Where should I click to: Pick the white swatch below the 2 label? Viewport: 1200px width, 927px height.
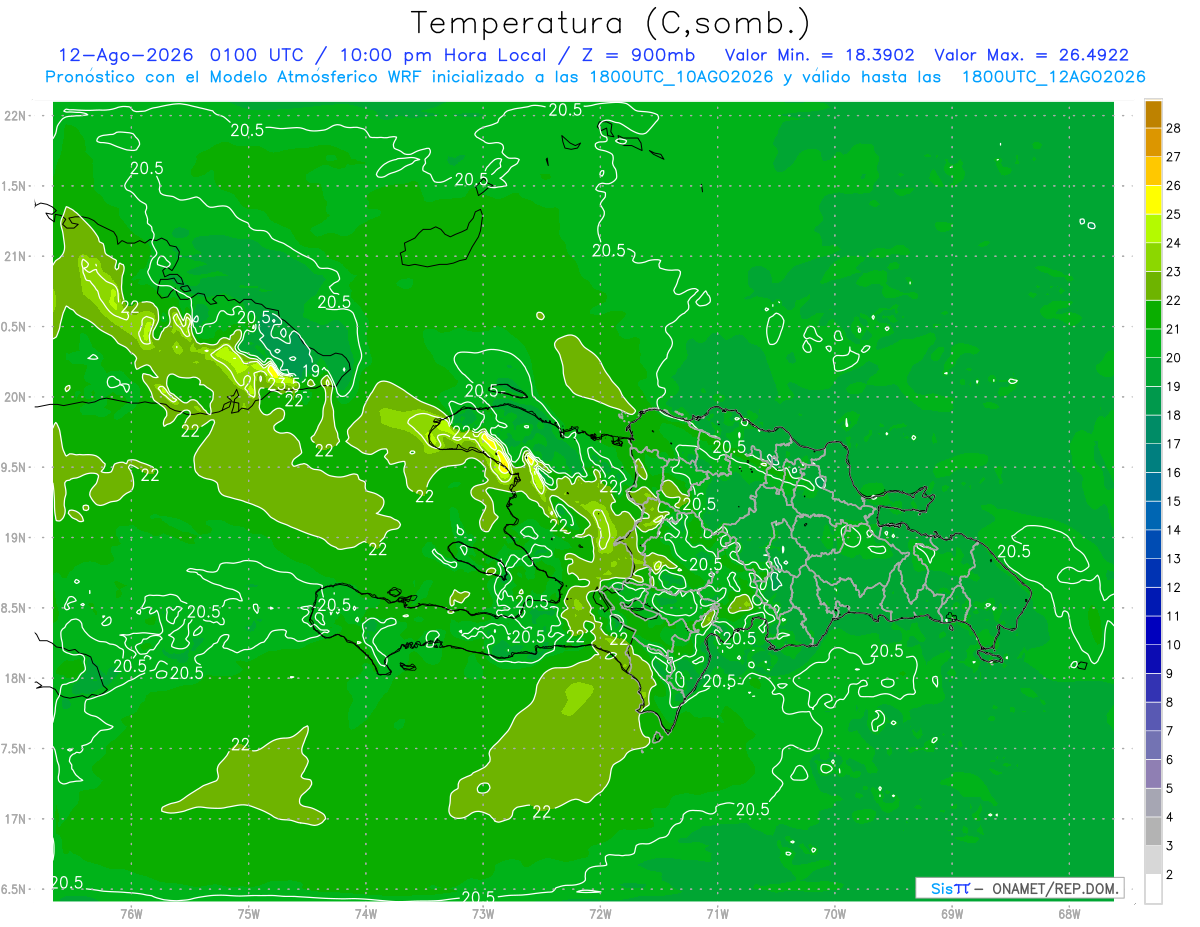[x=1153, y=889]
